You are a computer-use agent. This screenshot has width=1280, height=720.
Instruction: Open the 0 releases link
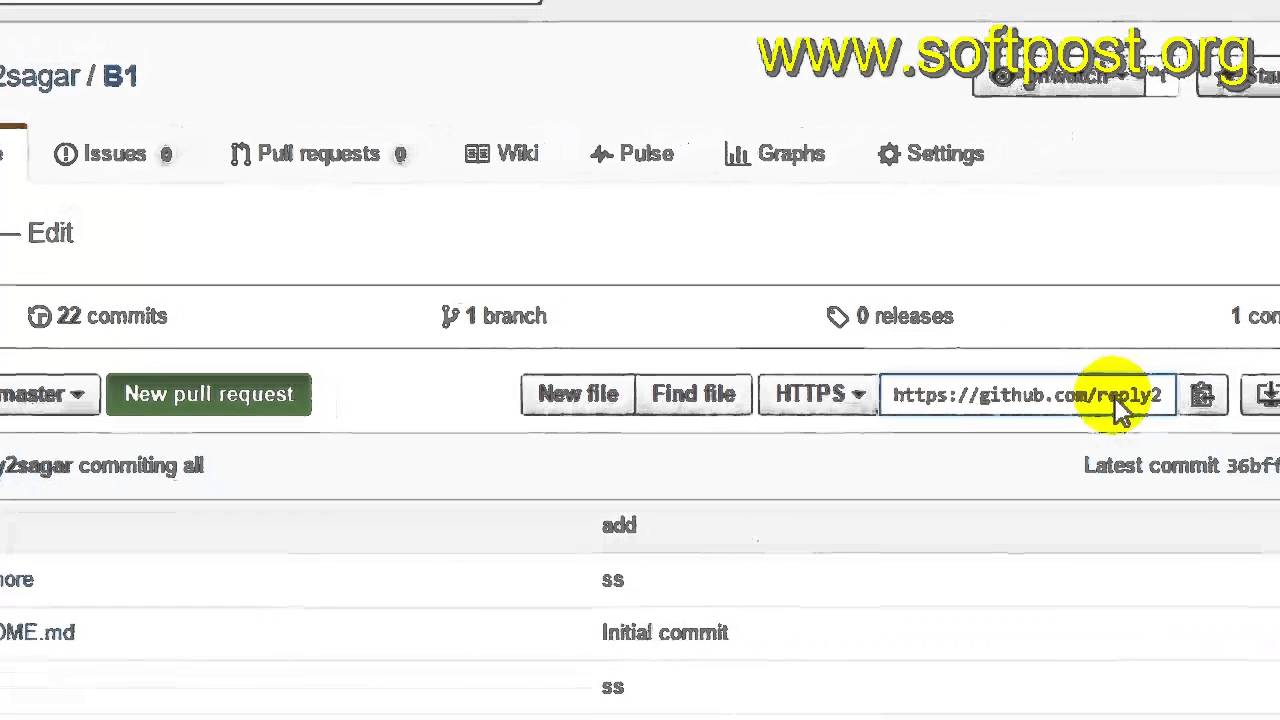point(890,316)
